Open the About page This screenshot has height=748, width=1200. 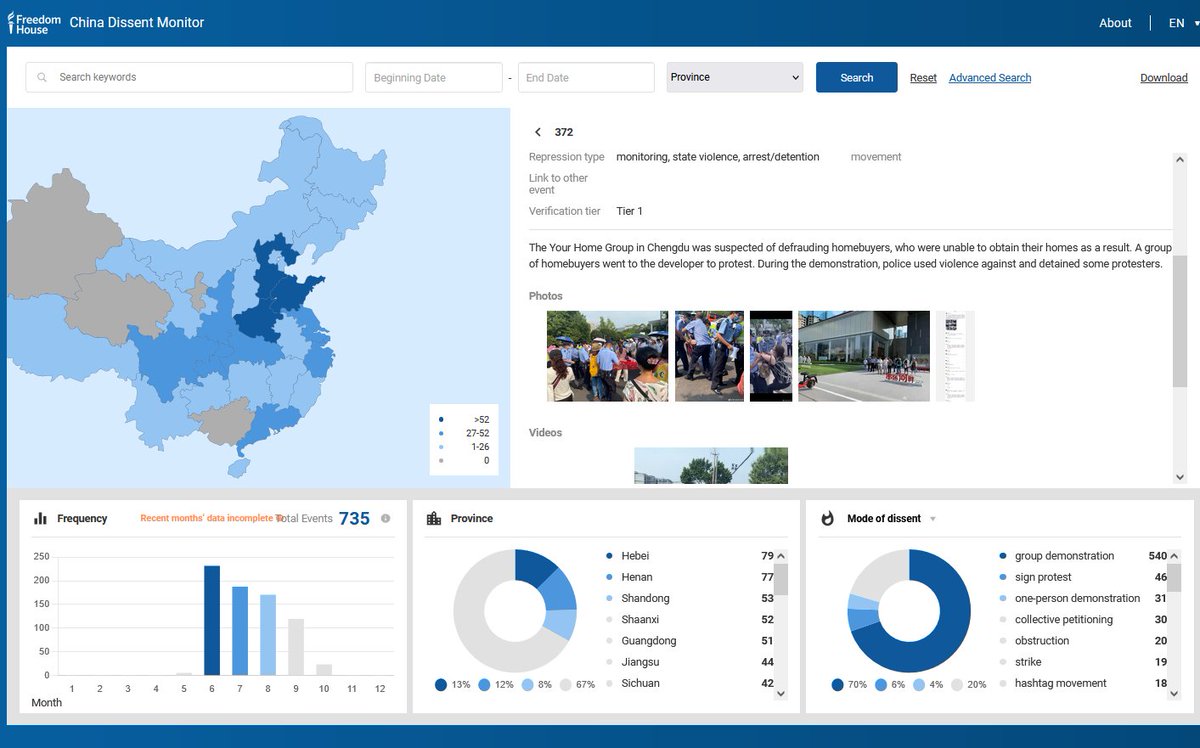tap(1115, 23)
